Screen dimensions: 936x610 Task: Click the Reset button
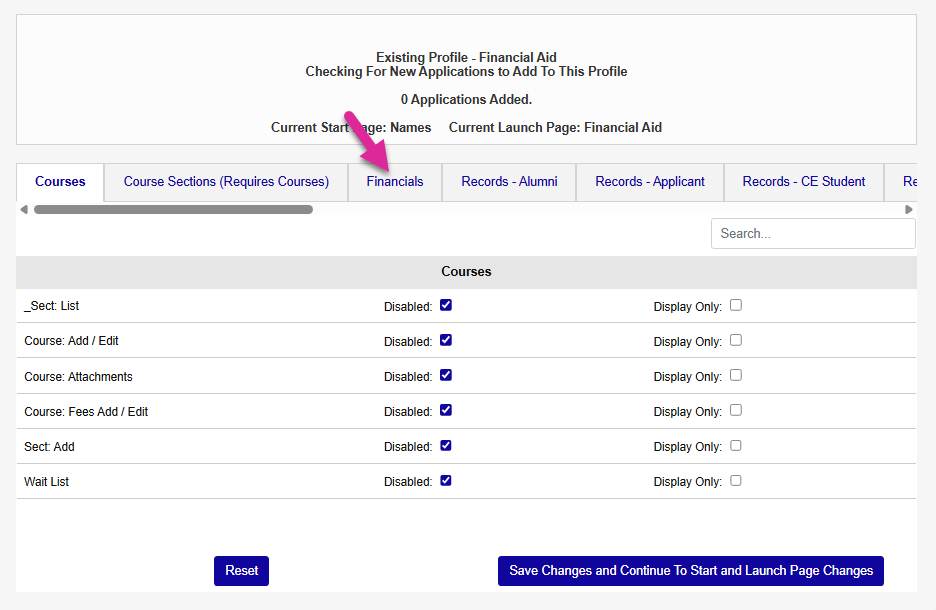241,571
